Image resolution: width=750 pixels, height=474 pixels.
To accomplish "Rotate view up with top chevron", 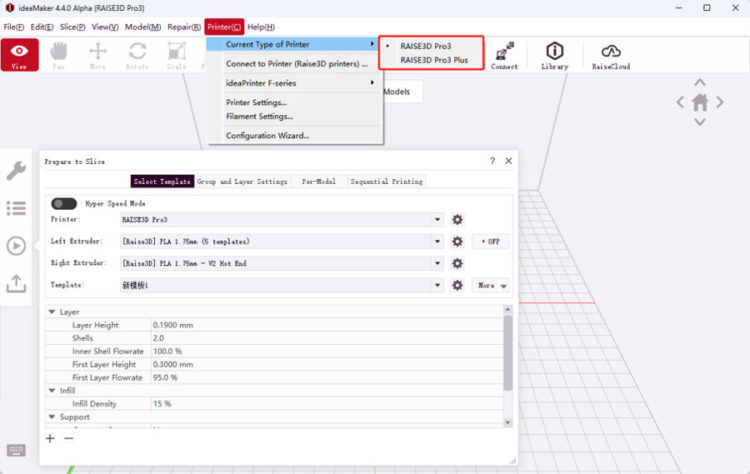I will pos(700,82).
